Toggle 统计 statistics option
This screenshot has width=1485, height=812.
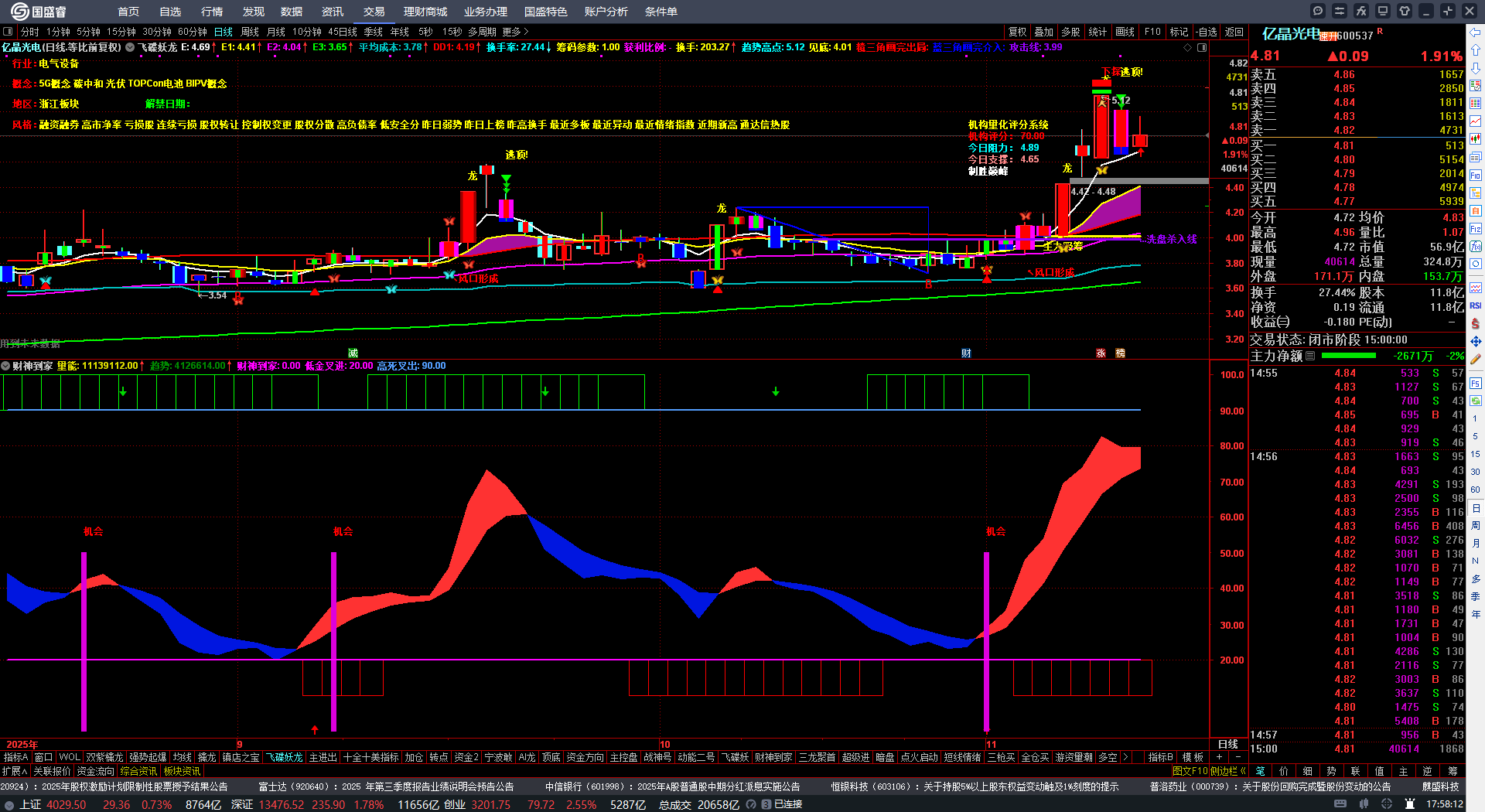(1098, 32)
